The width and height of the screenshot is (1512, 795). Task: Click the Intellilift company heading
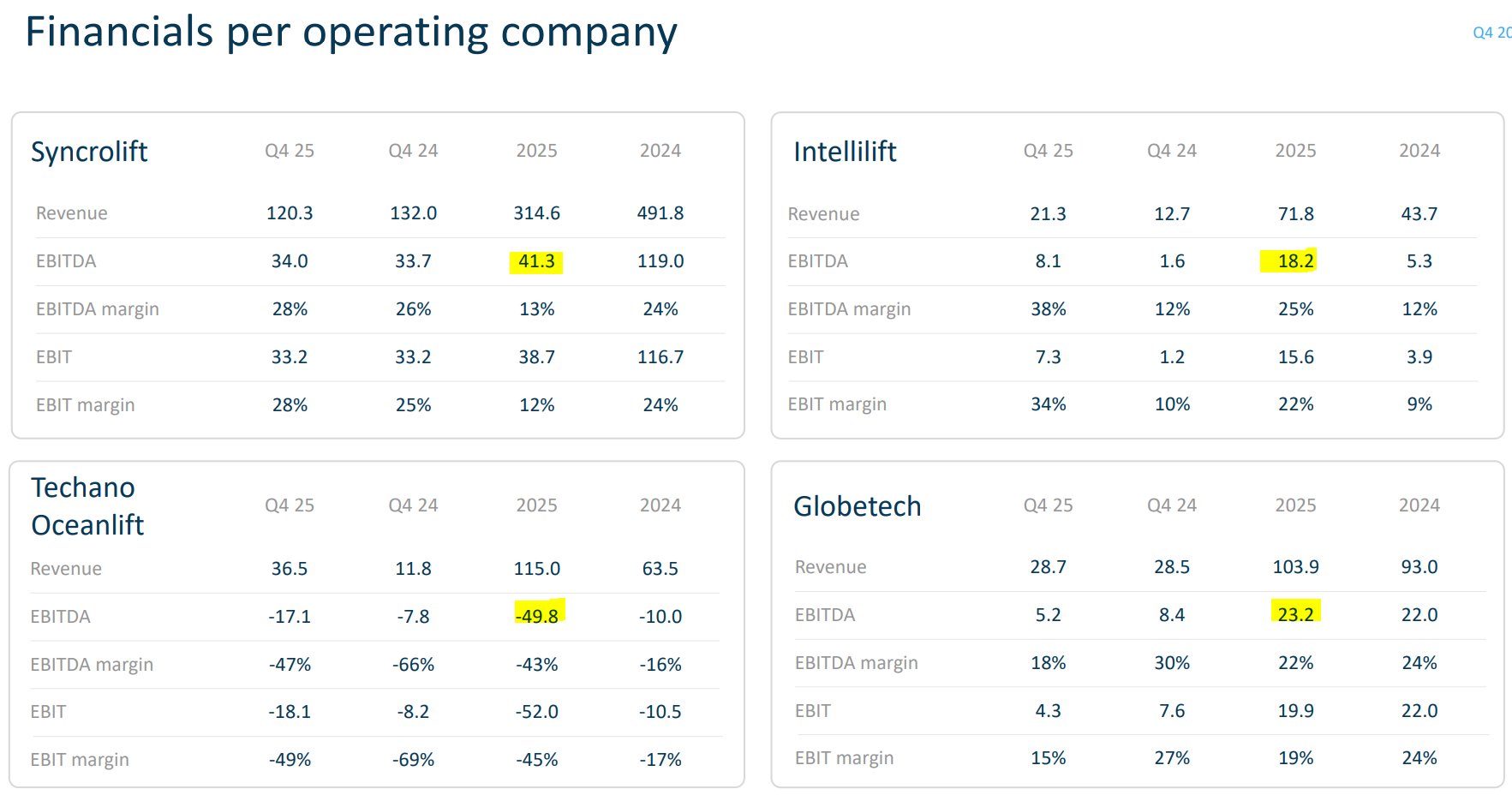click(845, 152)
